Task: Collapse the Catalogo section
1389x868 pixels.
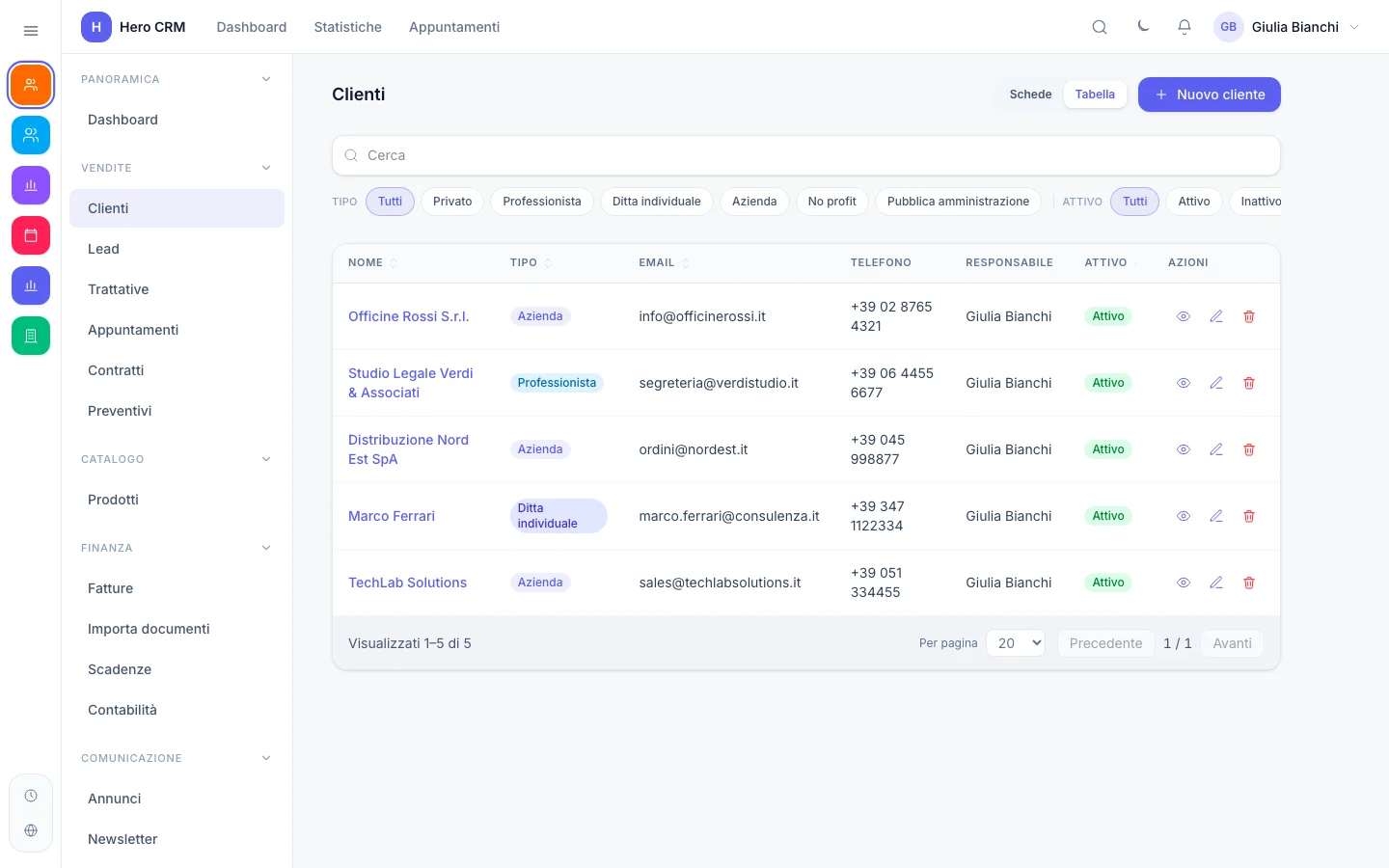Action: 266,459
